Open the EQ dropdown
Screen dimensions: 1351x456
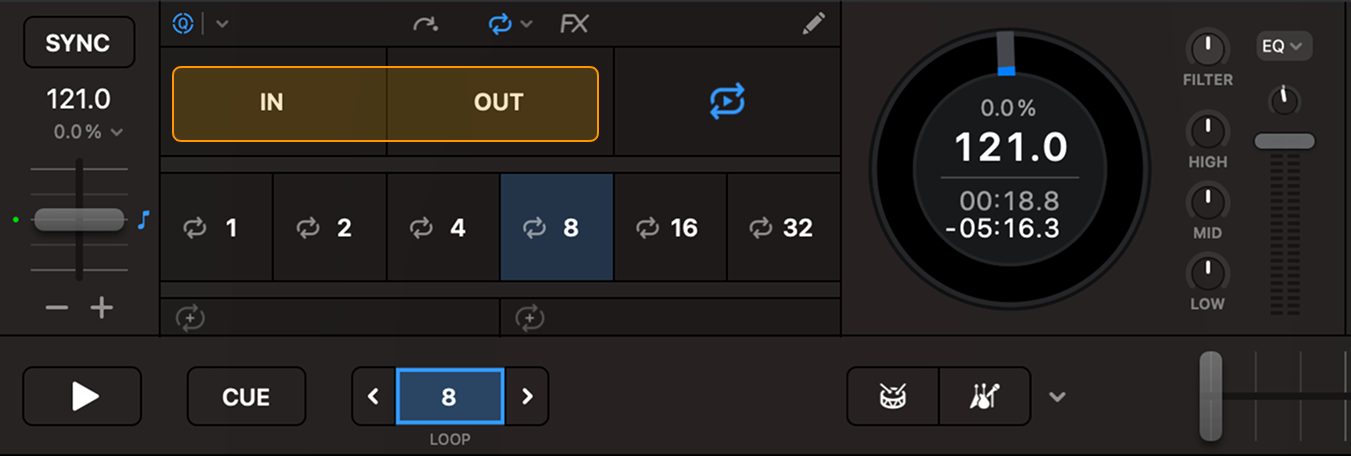tap(1284, 46)
